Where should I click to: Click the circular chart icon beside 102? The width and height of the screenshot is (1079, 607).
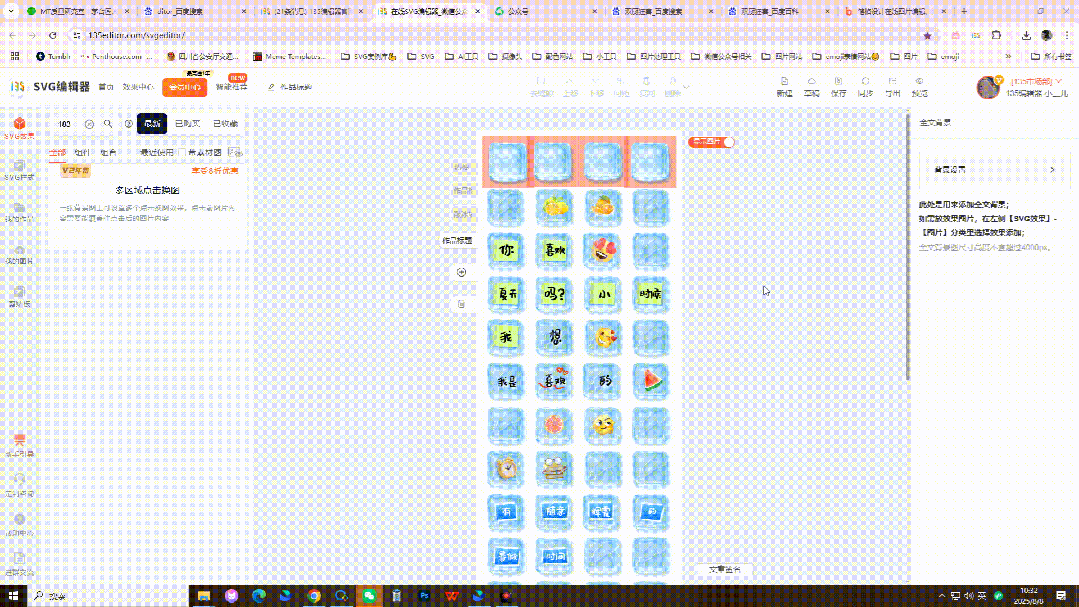tap(89, 124)
